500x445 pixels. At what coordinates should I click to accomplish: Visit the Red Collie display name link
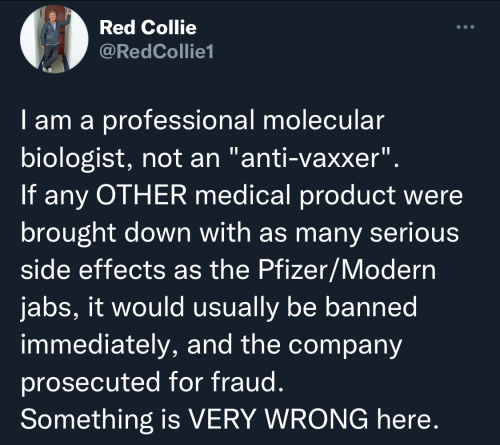click(148, 27)
